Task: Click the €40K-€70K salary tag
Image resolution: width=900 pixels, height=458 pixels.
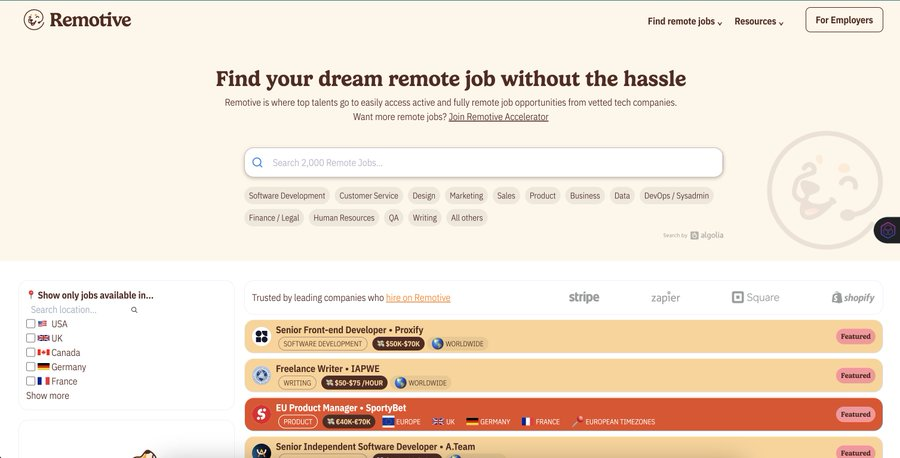Action: pyautogui.click(x=349, y=422)
